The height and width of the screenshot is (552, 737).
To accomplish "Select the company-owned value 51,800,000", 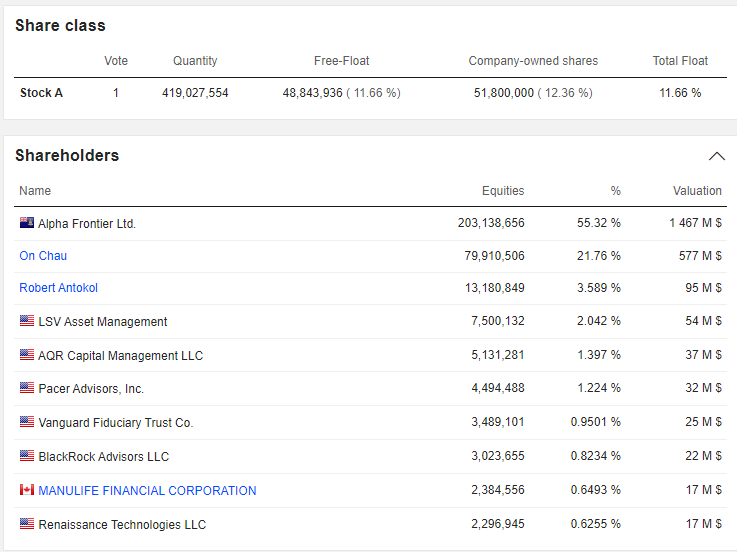I will click(504, 93).
